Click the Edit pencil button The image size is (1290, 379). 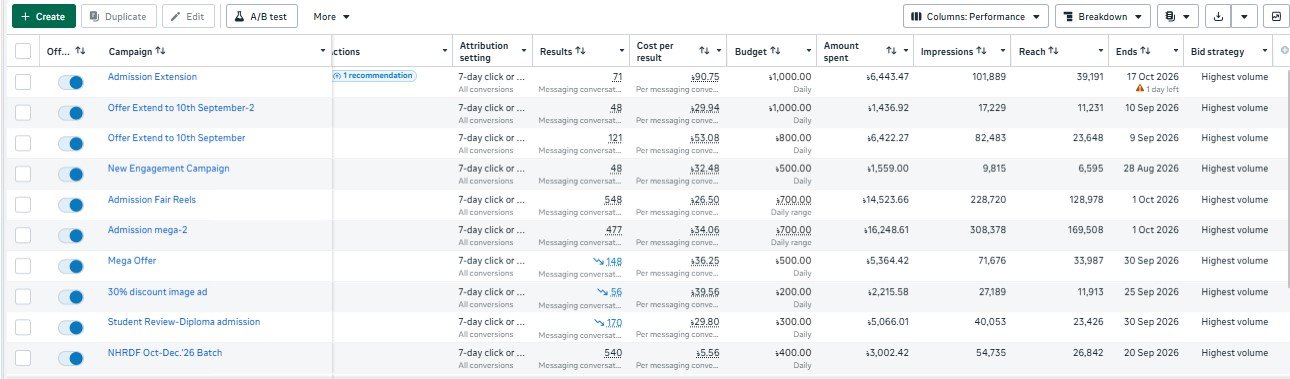click(x=188, y=16)
